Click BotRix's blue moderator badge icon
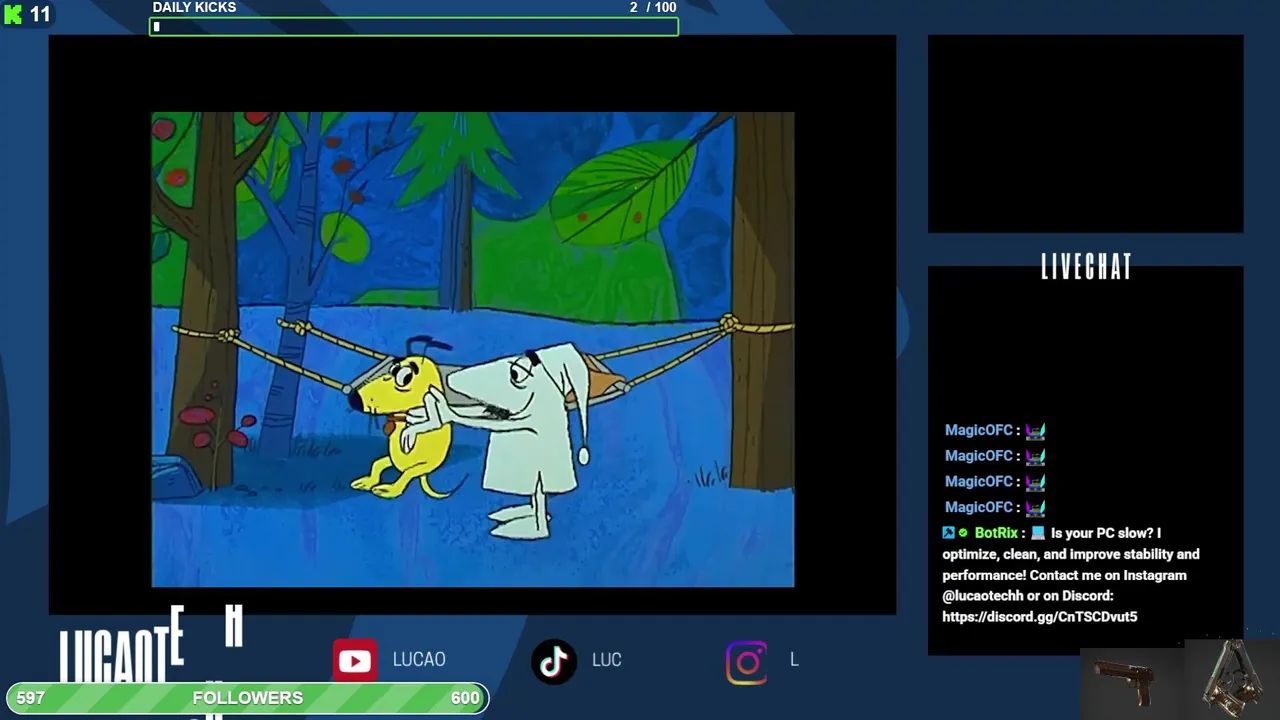The width and height of the screenshot is (1280, 720). tap(948, 533)
